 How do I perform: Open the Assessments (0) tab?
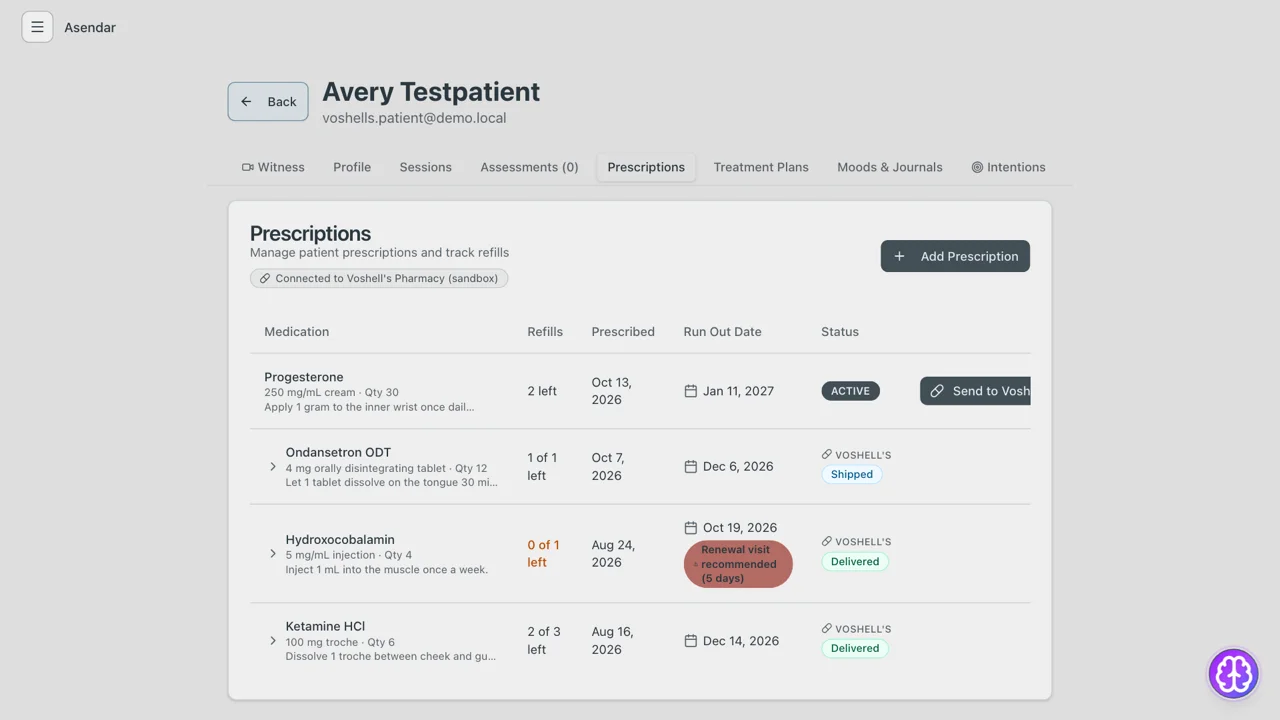pos(529,167)
